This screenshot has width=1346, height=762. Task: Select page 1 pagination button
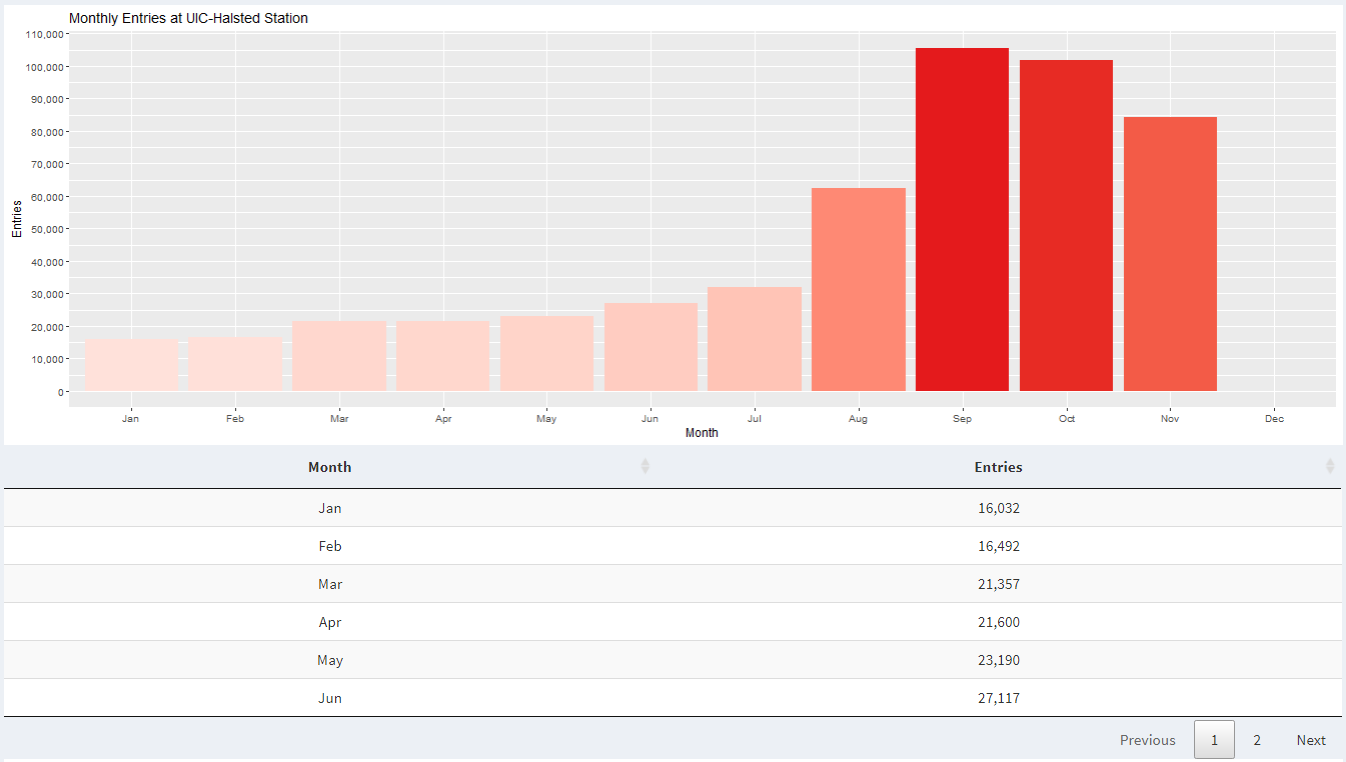coord(1214,740)
